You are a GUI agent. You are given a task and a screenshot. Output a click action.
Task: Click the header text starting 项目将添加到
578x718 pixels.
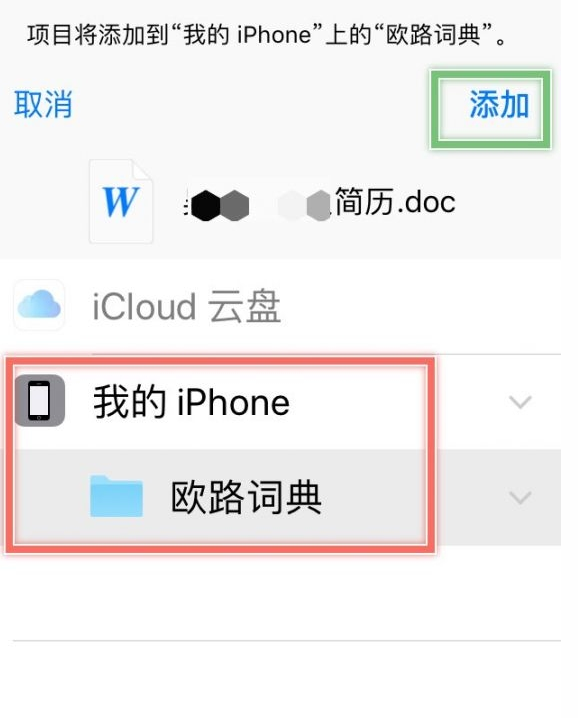point(267,35)
